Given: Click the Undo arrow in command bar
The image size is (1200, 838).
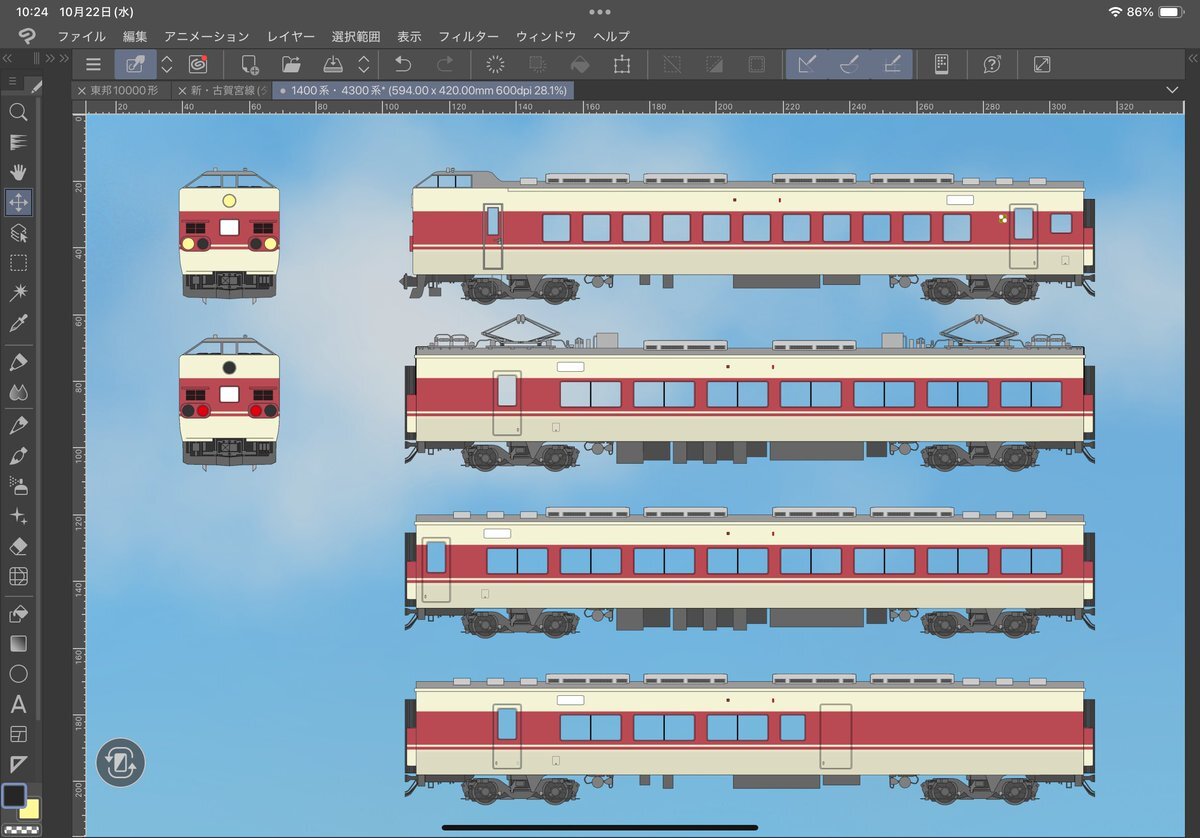Looking at the screenshot, I should [402, 65].
